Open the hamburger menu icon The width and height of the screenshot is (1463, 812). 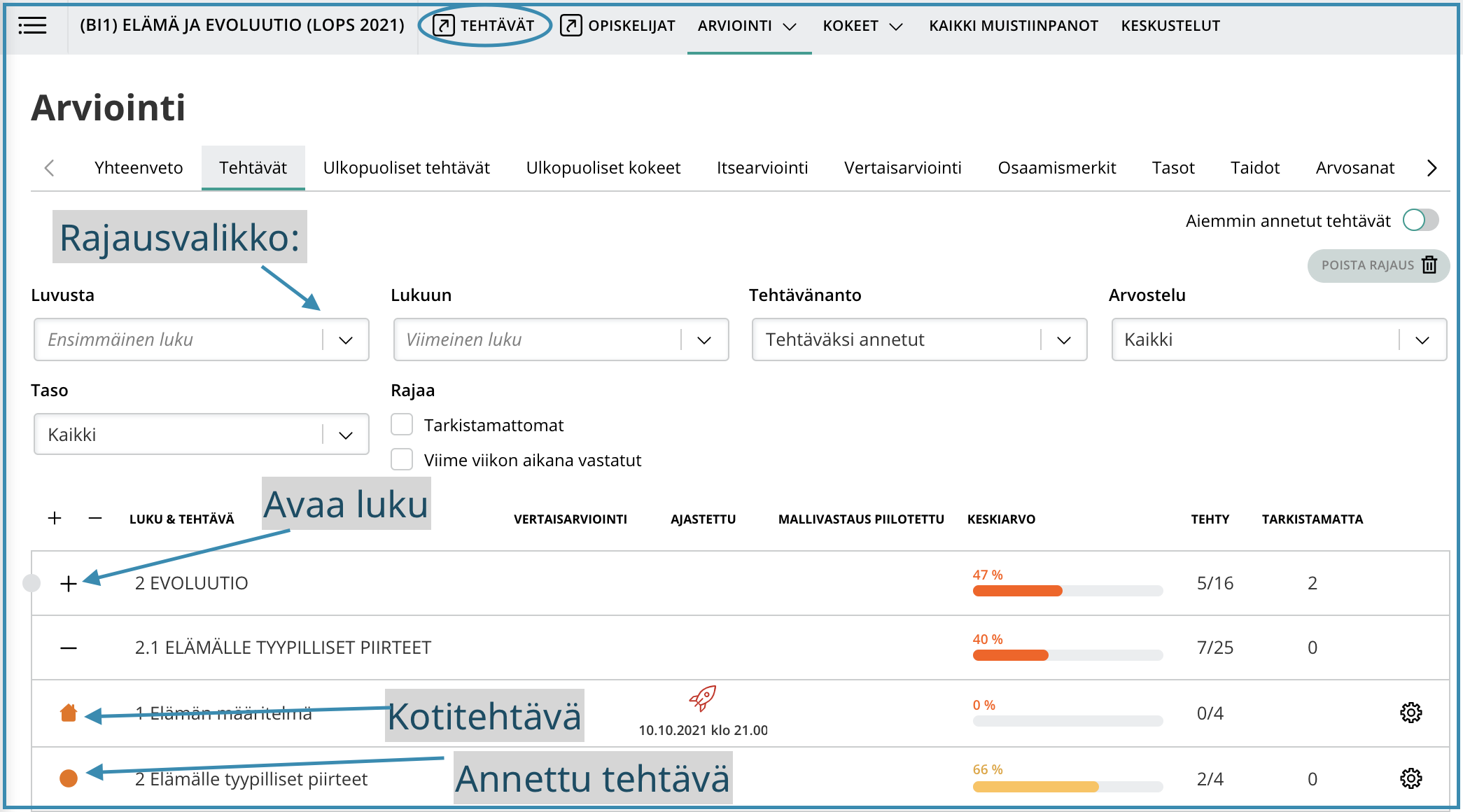pyautogui.click(x=32, y=26)
